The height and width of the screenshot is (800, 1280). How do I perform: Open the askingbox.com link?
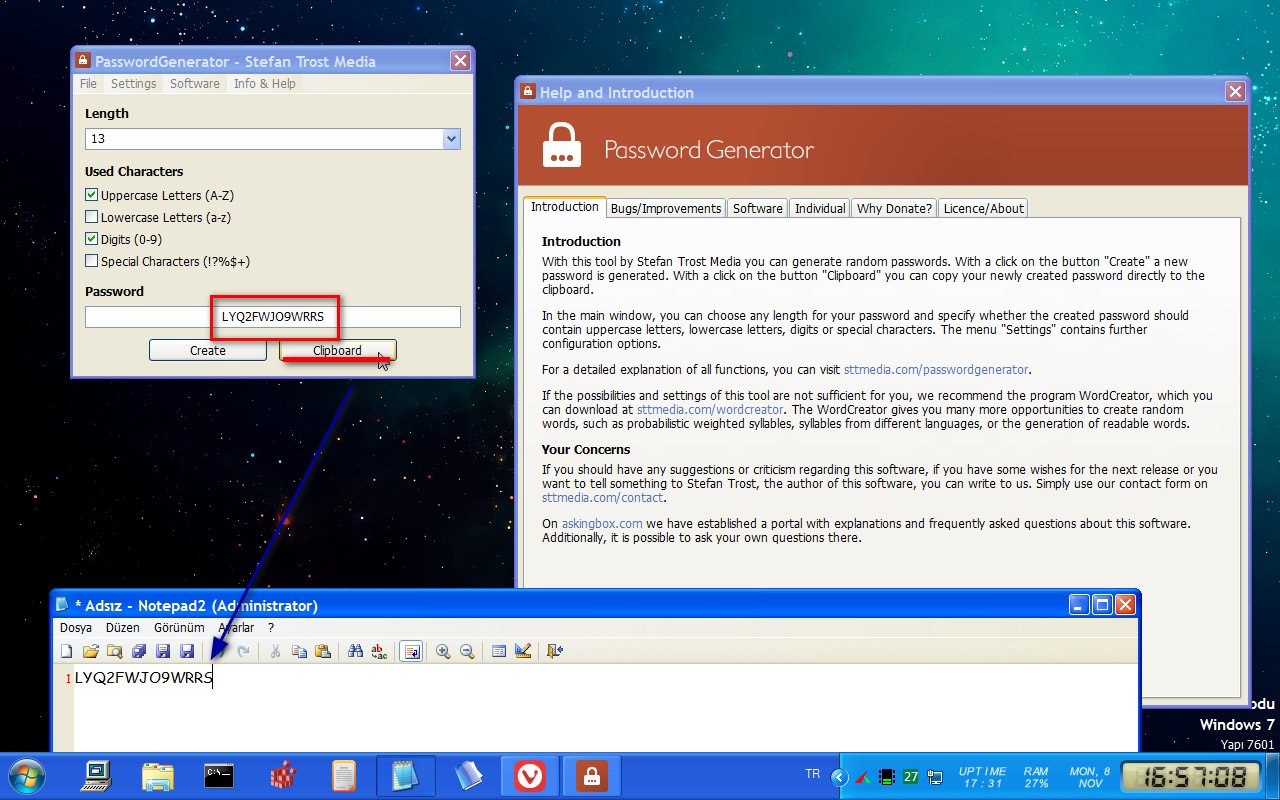click(600, 523)
